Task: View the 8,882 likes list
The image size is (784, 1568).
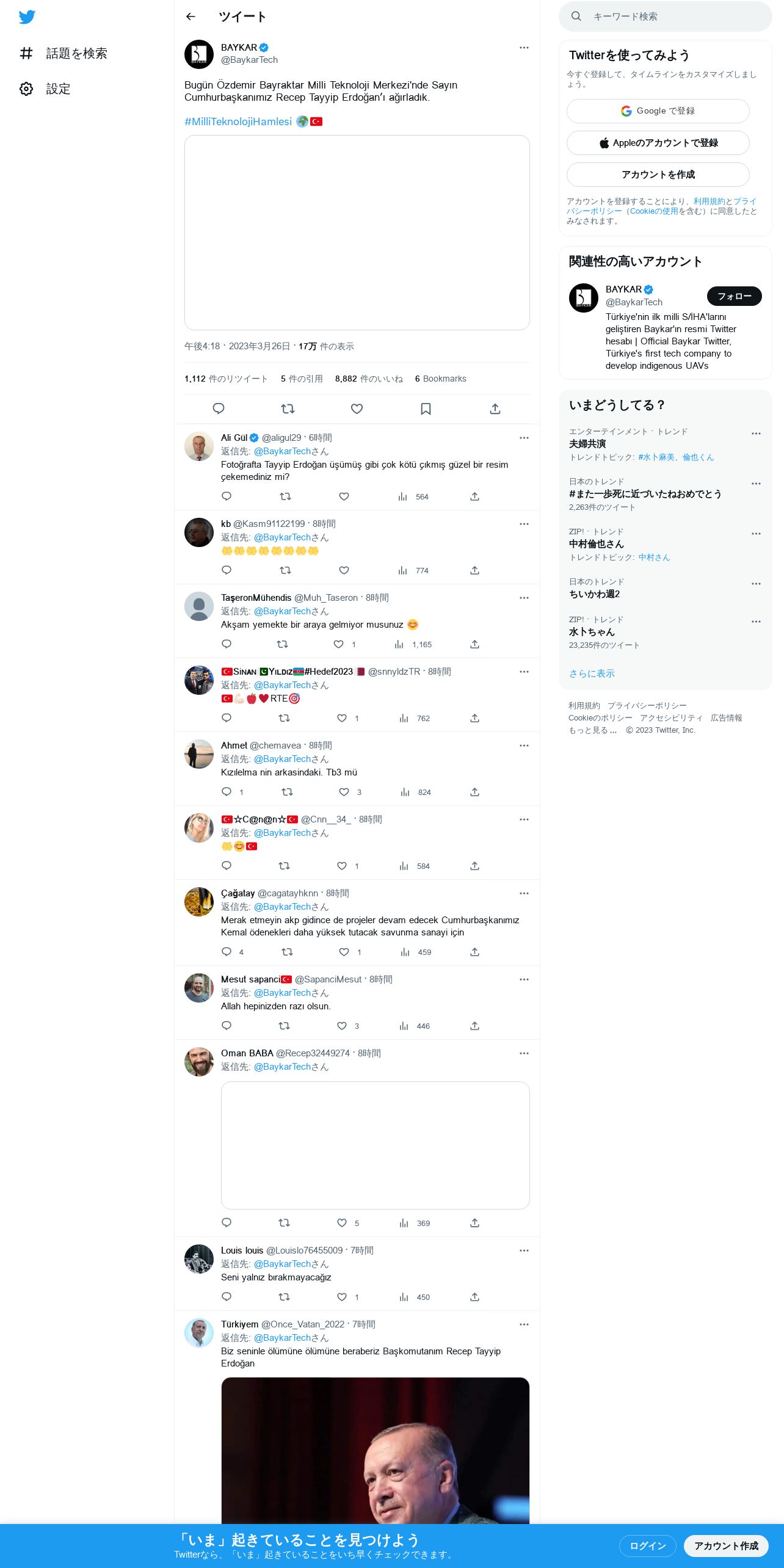Action: (x=369, y=379)
